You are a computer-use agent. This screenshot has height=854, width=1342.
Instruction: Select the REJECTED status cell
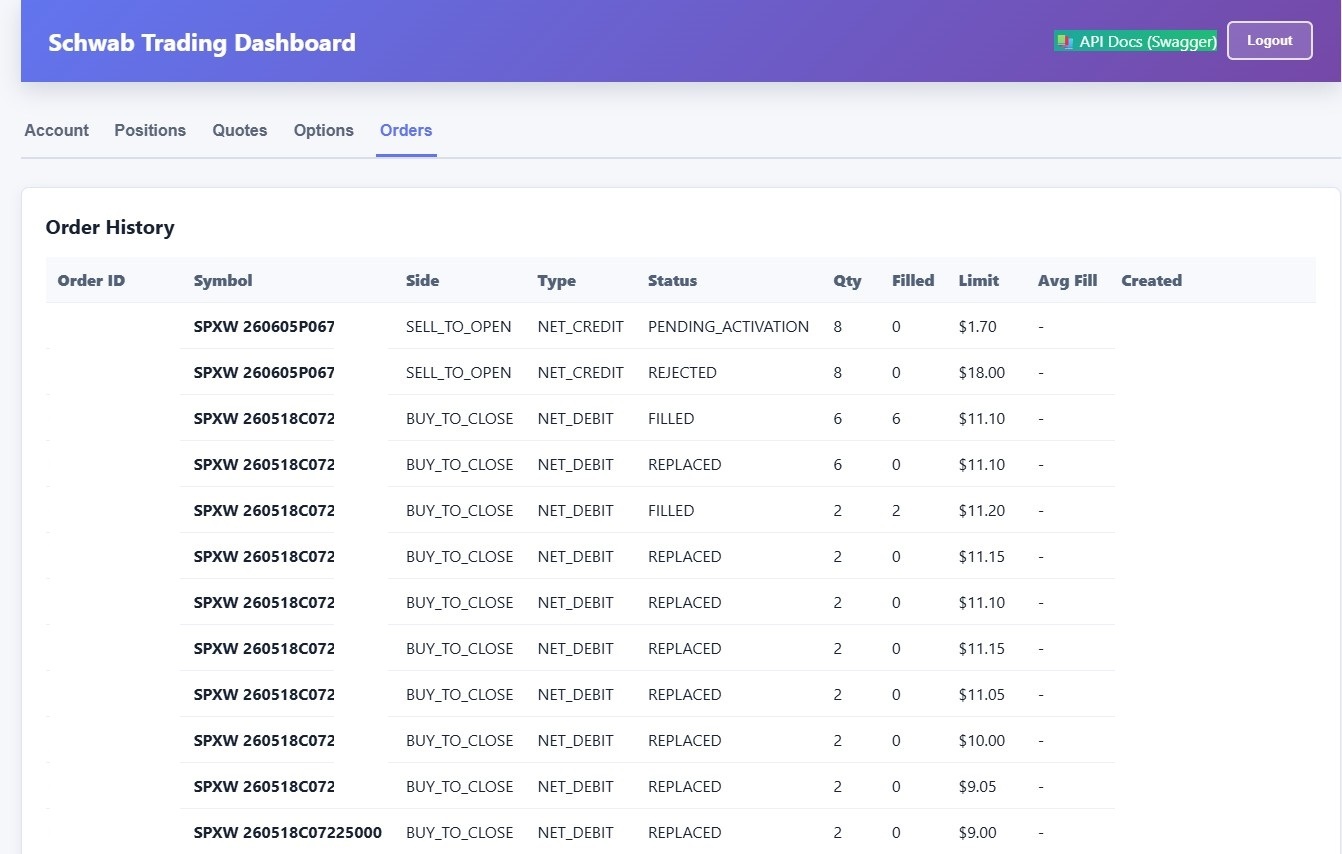682,373
